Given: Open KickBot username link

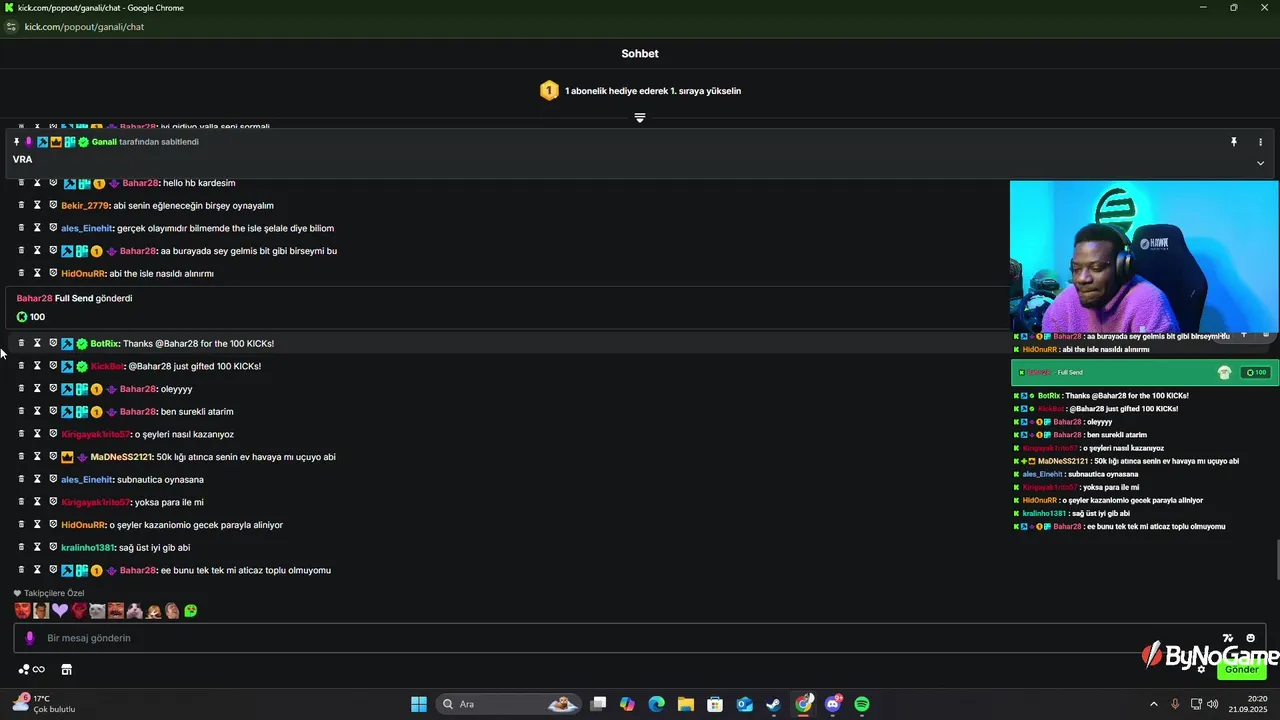Looking at the screenshot, I should tap(107, 367).
